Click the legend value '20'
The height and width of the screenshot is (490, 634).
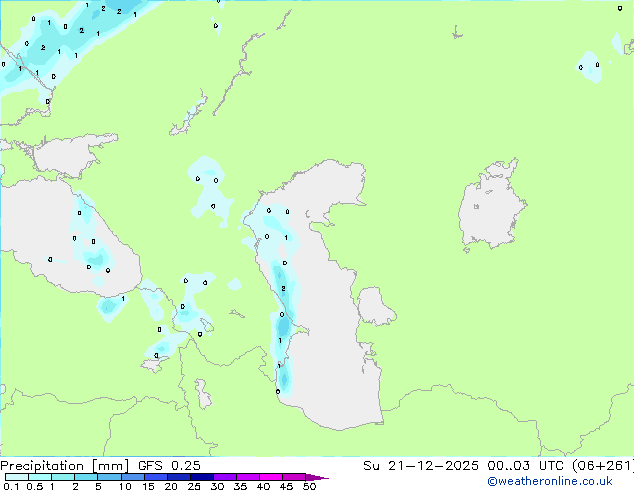pyautogui.click(x=171, y=486)
